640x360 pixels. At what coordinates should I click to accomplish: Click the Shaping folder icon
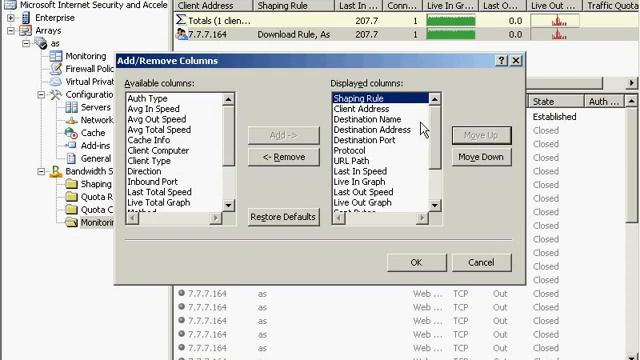[x=71, y=184]
